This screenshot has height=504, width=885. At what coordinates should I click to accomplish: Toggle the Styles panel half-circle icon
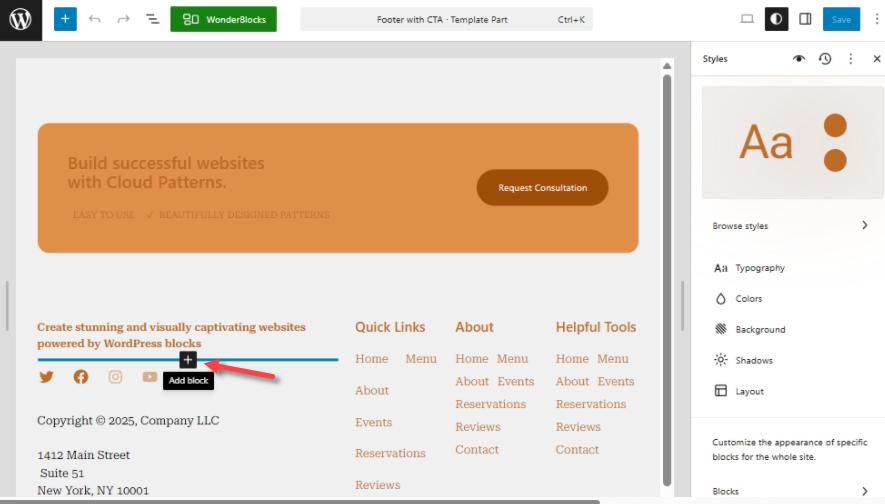(x=776, y=19)
